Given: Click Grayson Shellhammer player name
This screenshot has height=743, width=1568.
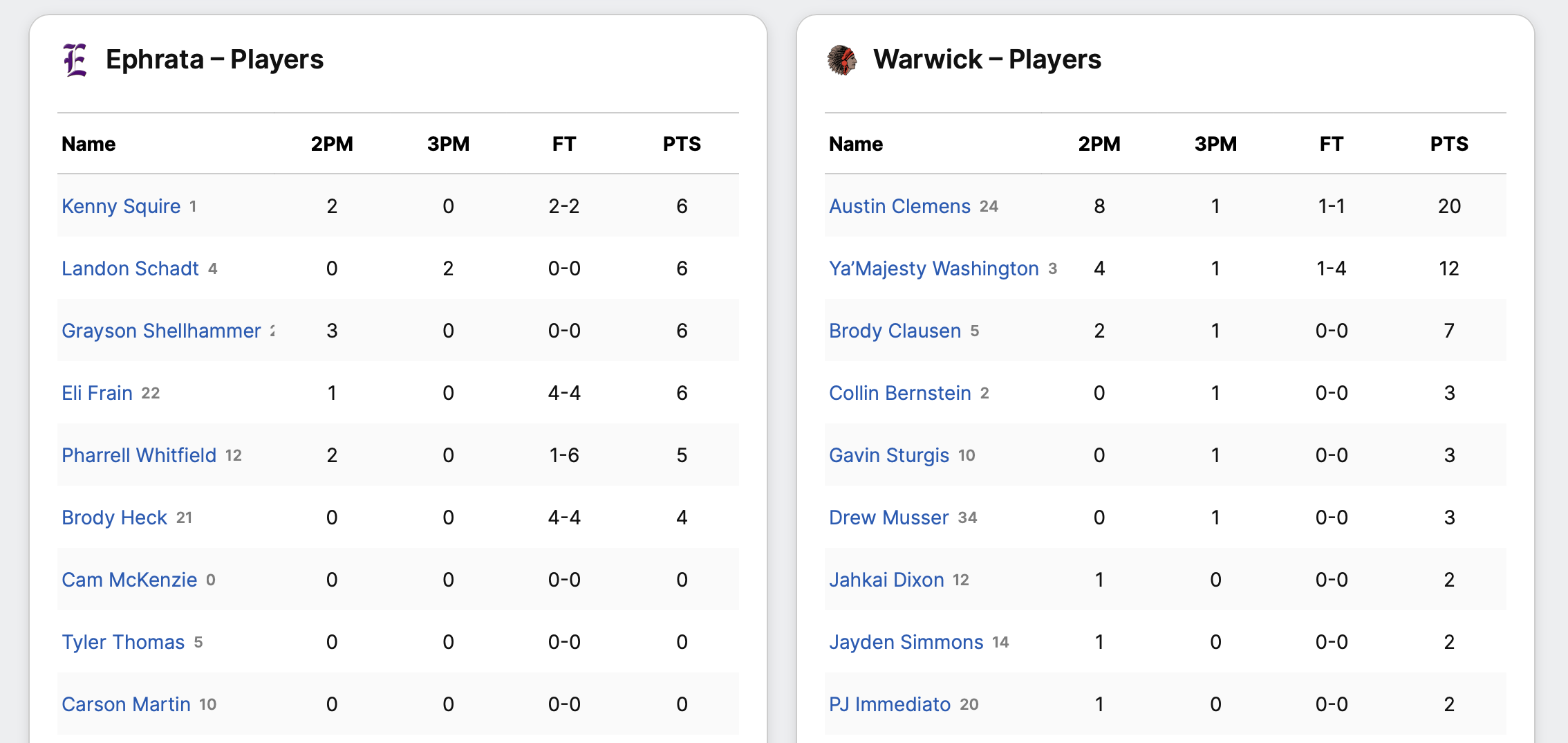Looking at the screenshot, I should pos(161,331).
